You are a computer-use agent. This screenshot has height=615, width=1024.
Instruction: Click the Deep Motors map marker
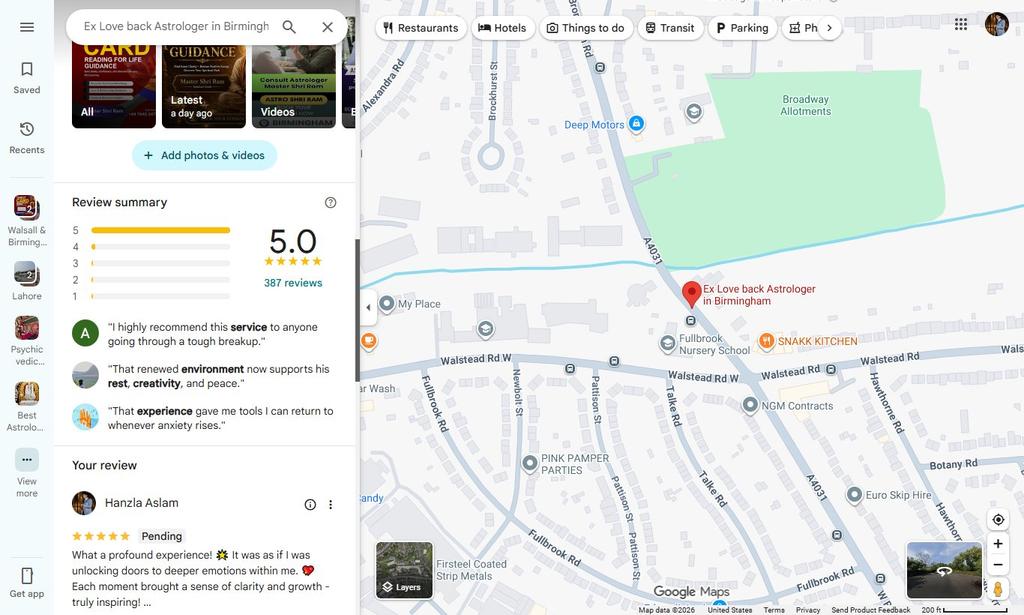click(635, 123)
